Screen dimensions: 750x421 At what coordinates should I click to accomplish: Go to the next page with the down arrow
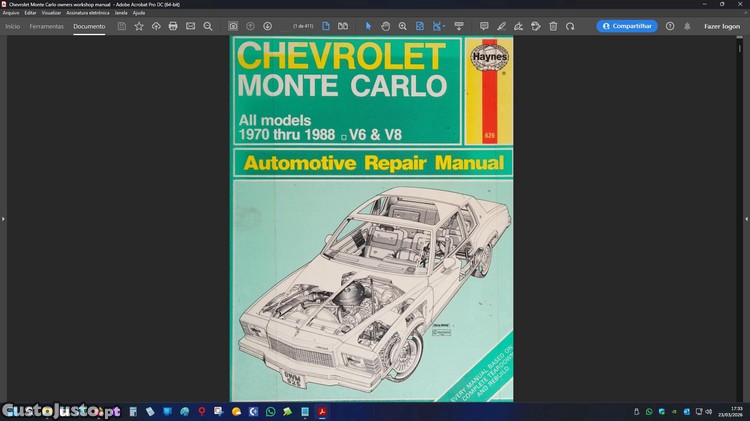(267, 26)
